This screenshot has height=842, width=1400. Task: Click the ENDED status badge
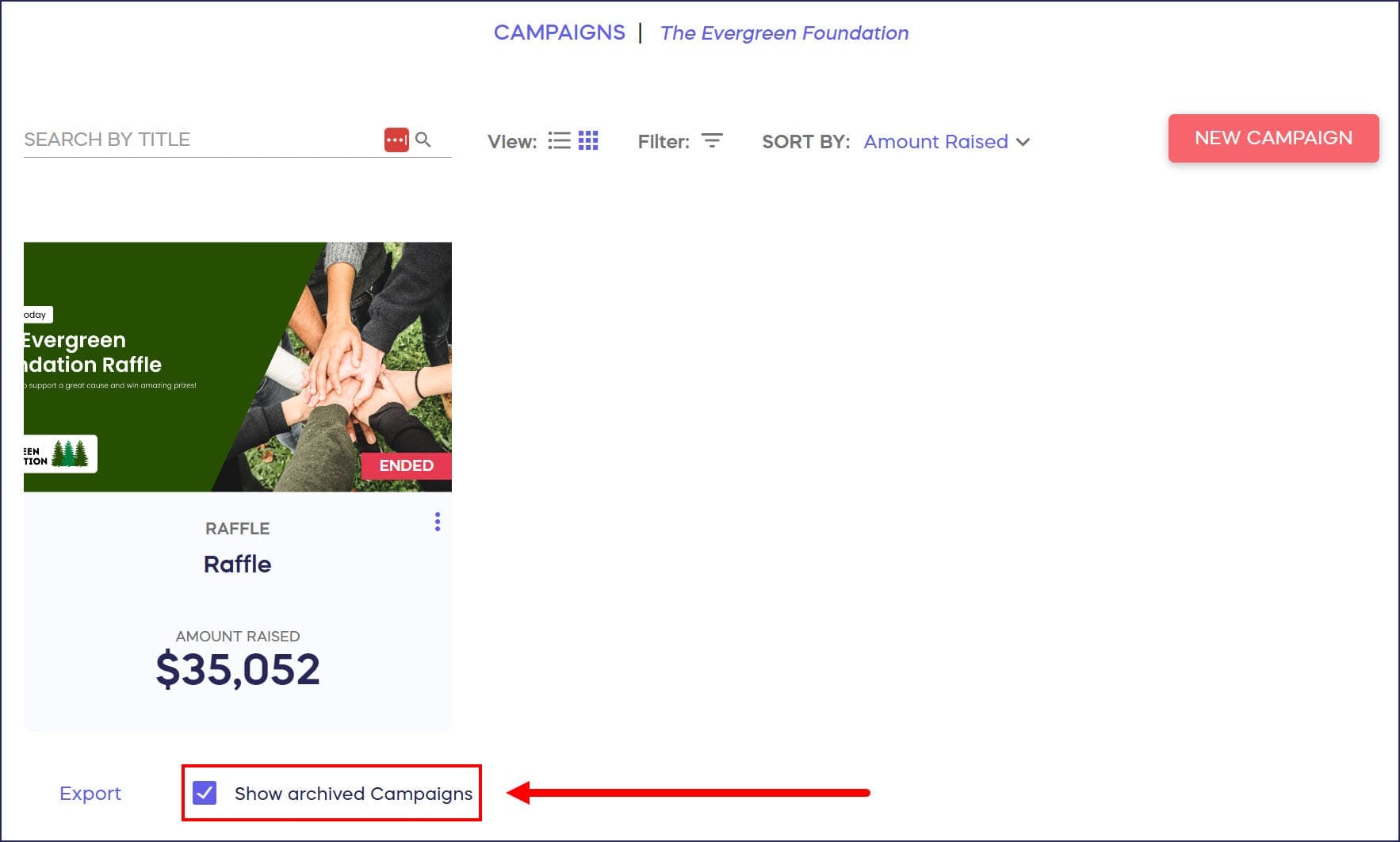[406, 465]
